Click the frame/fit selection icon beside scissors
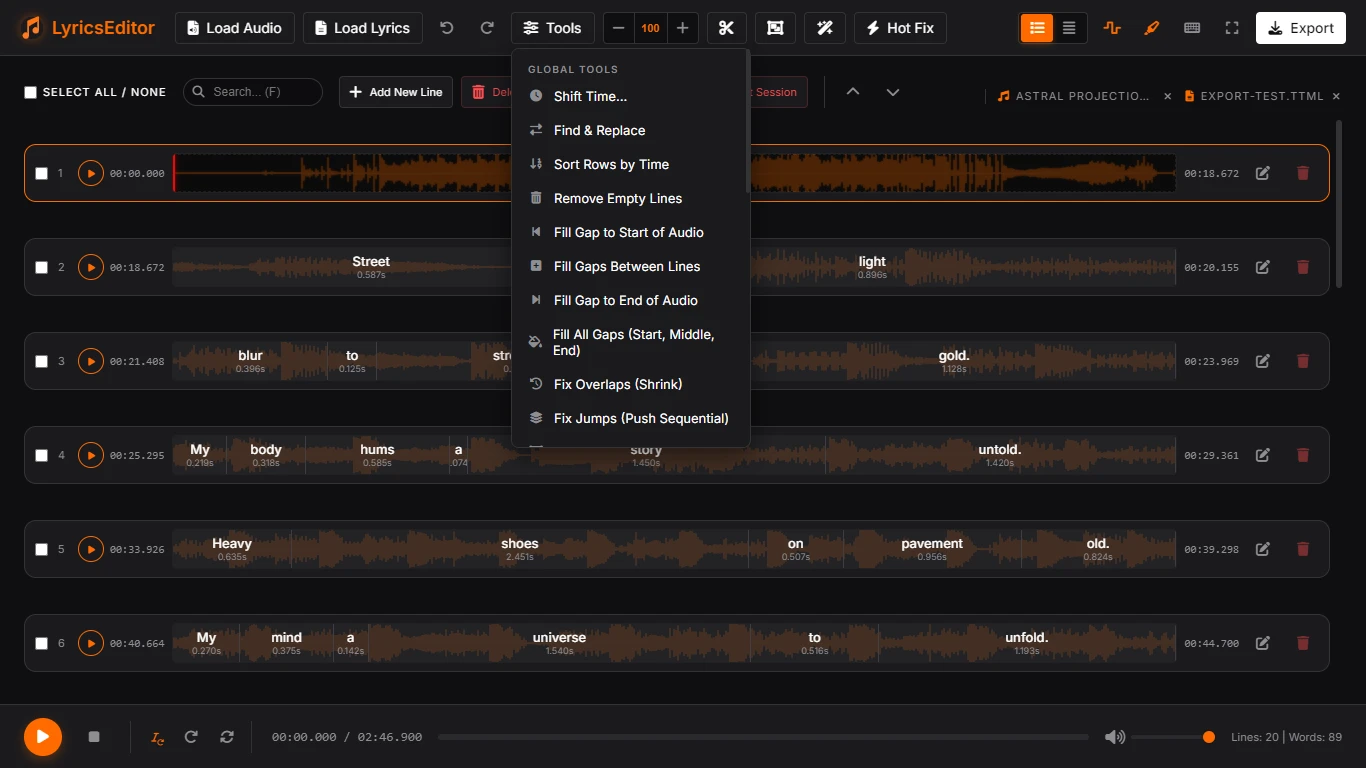Image resolution: width=1366 pixels, height=768 pixels. pyautogui.click(x=775, y=28)
